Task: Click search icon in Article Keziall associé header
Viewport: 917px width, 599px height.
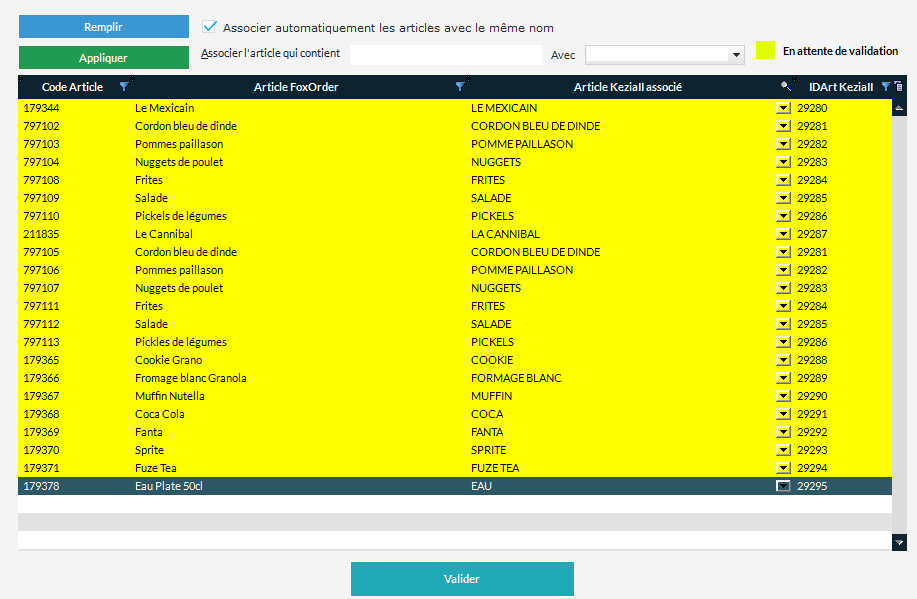Action: 786,87
